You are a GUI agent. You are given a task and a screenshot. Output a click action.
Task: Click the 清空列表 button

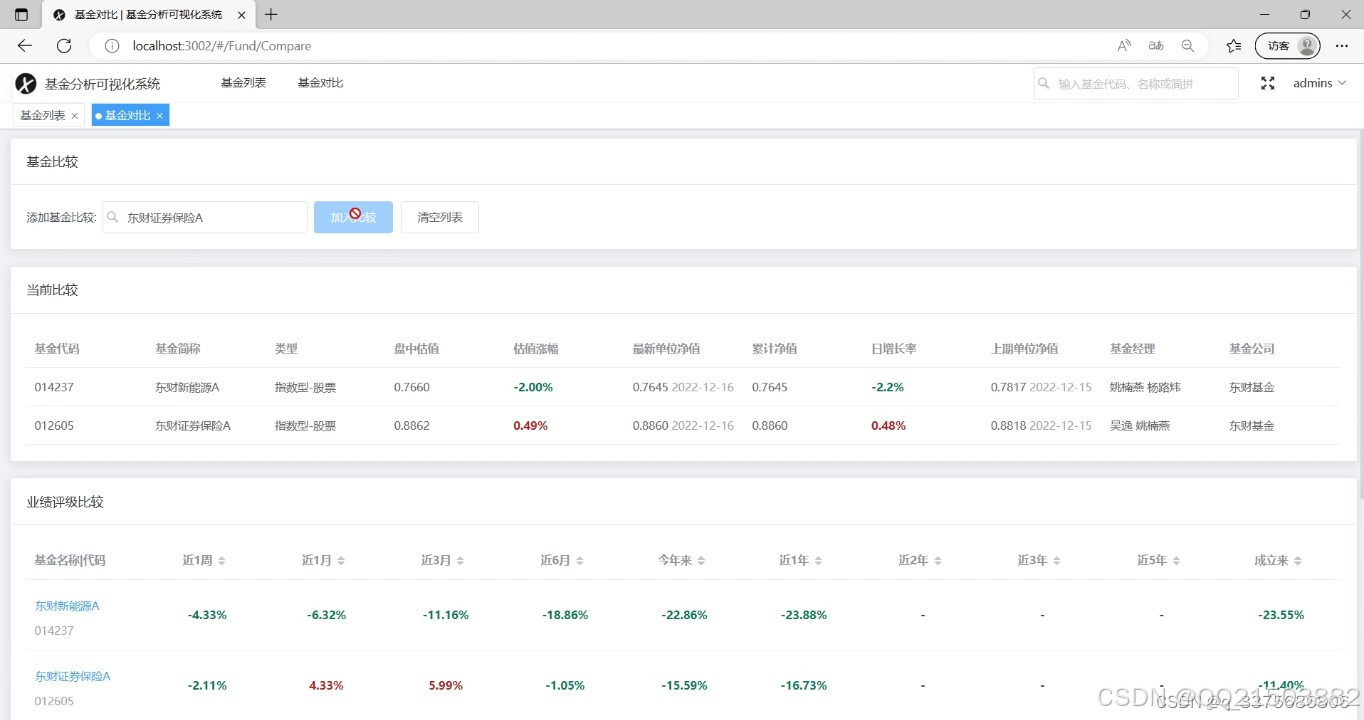439,217
